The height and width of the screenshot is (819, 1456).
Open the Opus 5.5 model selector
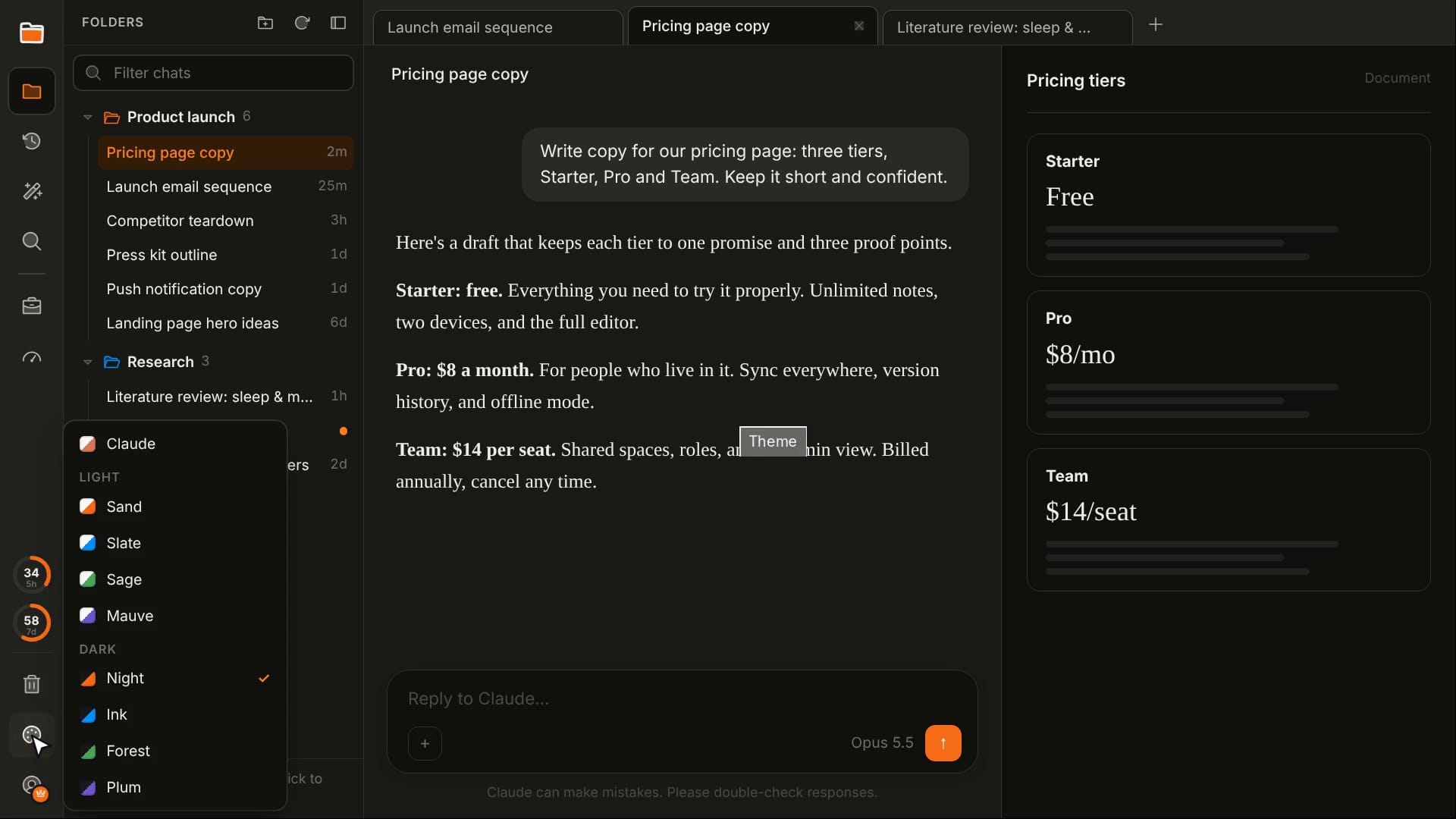[881, 742]
